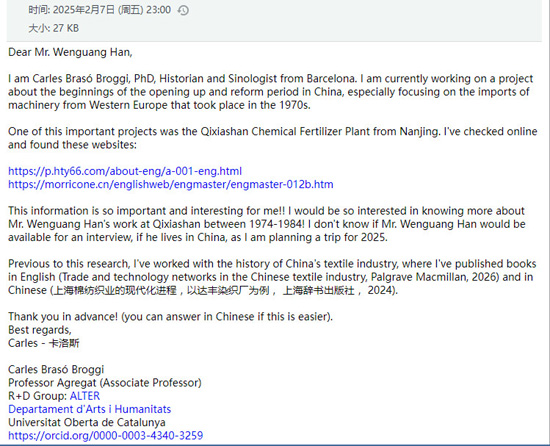Click the clock history icon beside 23:00
This screenshot has height=446, width=550.
tap(183, 11)
